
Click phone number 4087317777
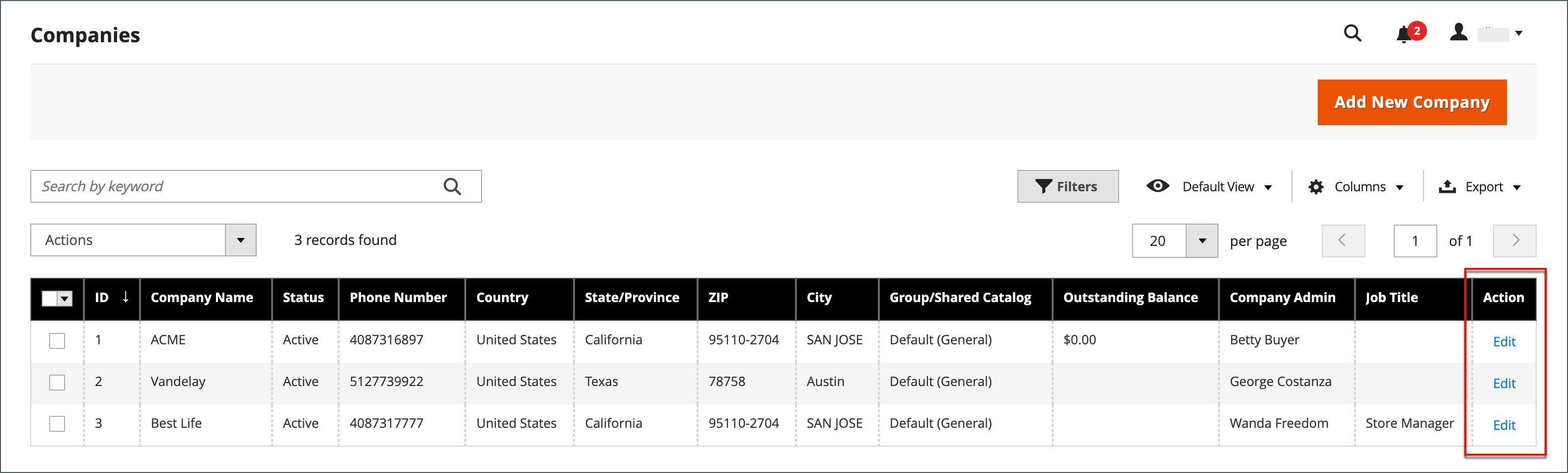click(x=386, y=423)
